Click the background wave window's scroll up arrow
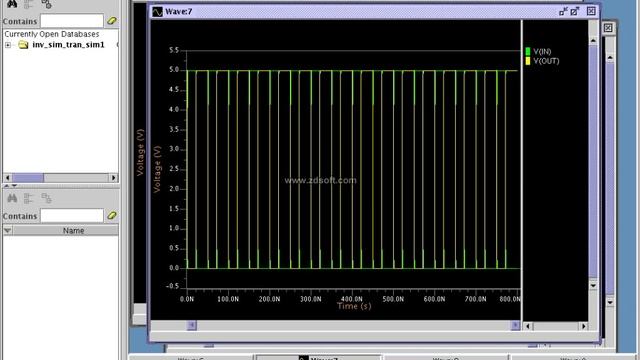This screenshot has height=360, width=640. tap(610, 58)
